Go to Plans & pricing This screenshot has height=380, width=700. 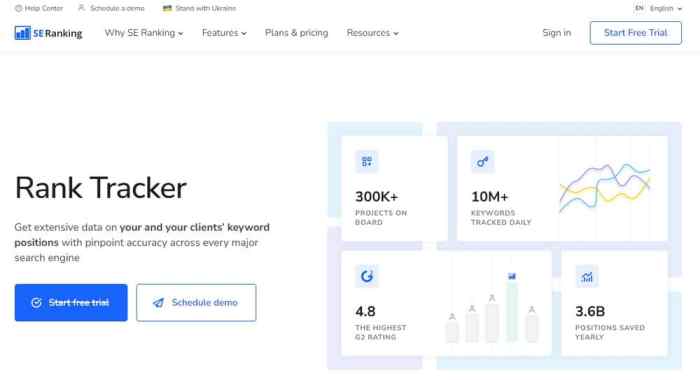pos(296,33)
